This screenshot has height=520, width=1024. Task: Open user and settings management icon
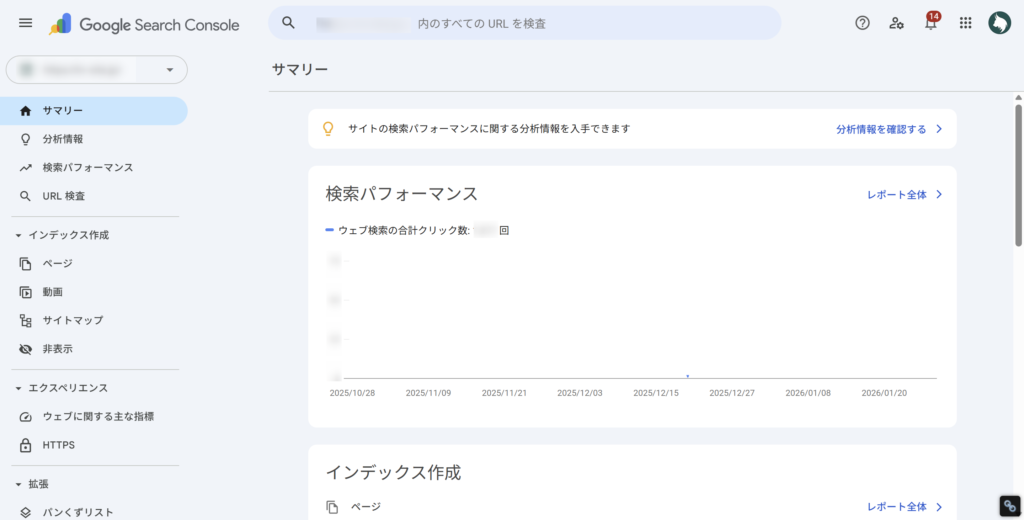(x=897, y=23)
